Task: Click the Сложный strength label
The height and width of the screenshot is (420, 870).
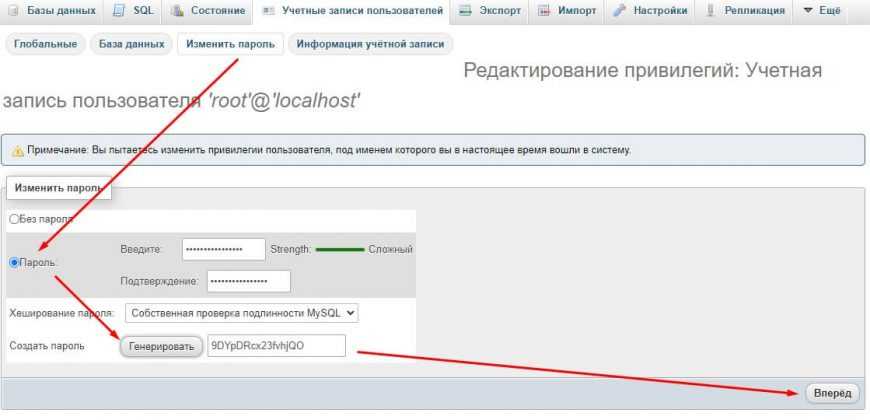Action: point(391,250)
